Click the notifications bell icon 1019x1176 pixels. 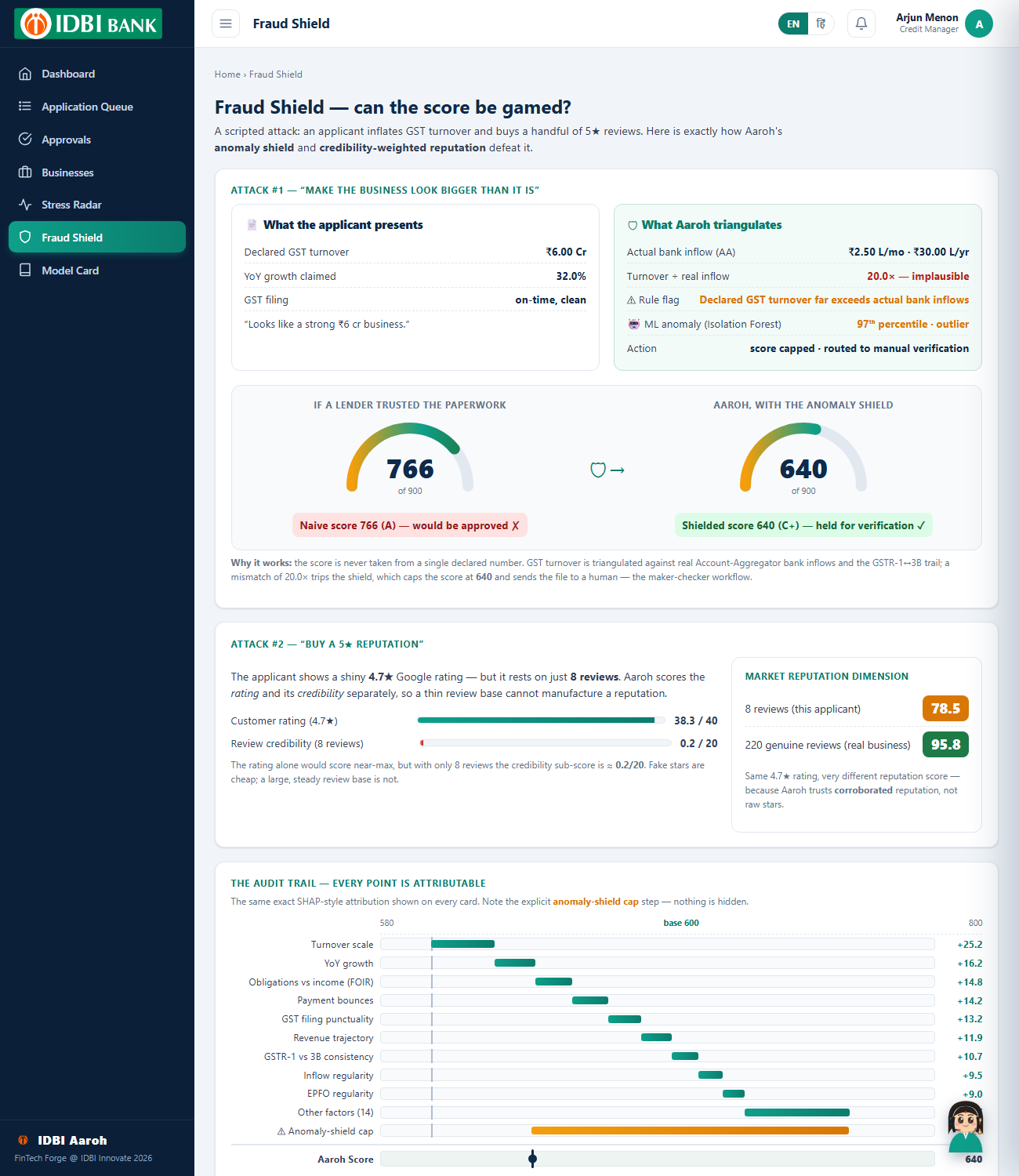coord(861,24)
